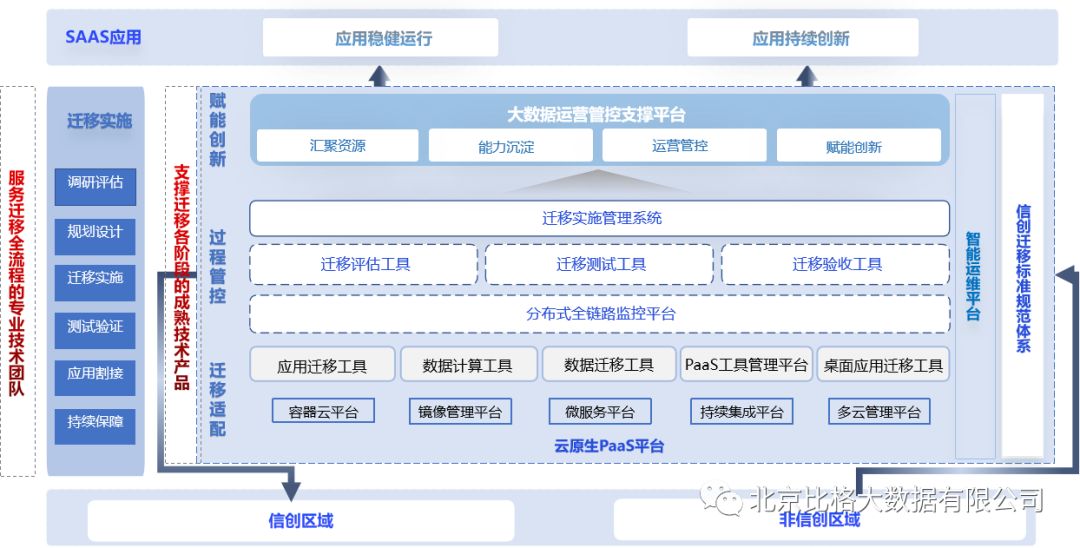This screenshot has width=1080, height=548.
Task: Select the 迁移验收工具 dashed box
Action: coord(835,264)
